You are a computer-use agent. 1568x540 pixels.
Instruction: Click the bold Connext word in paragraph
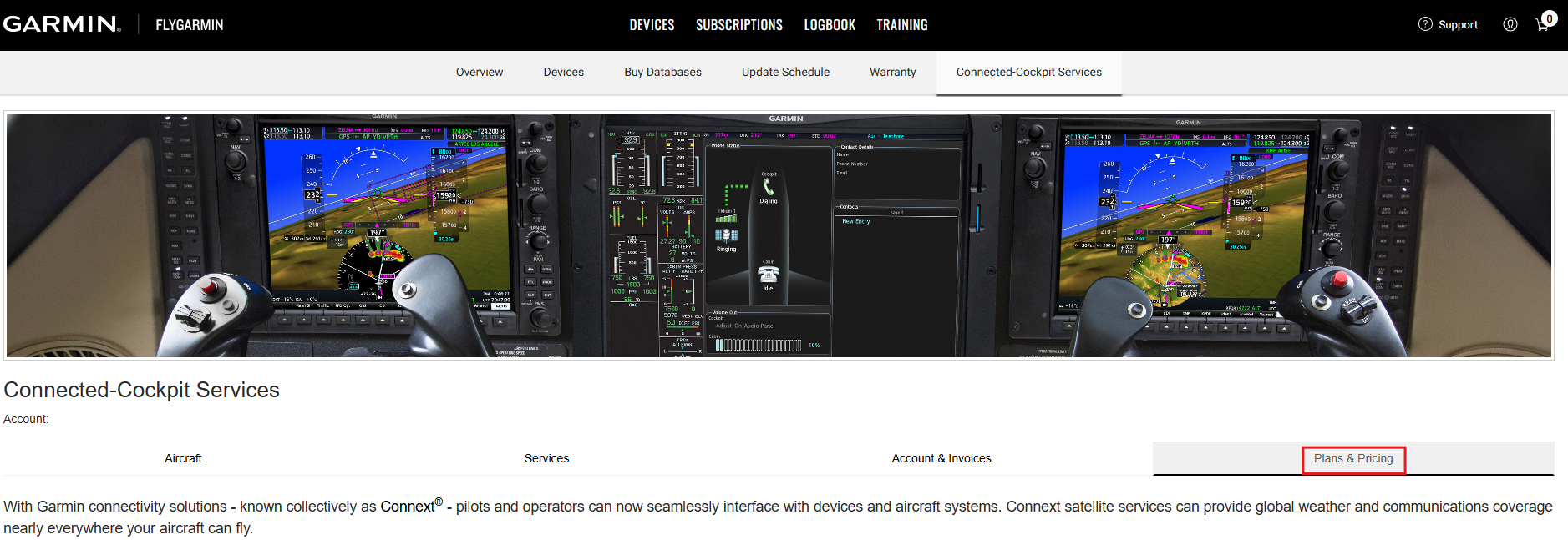click(408, 507)
